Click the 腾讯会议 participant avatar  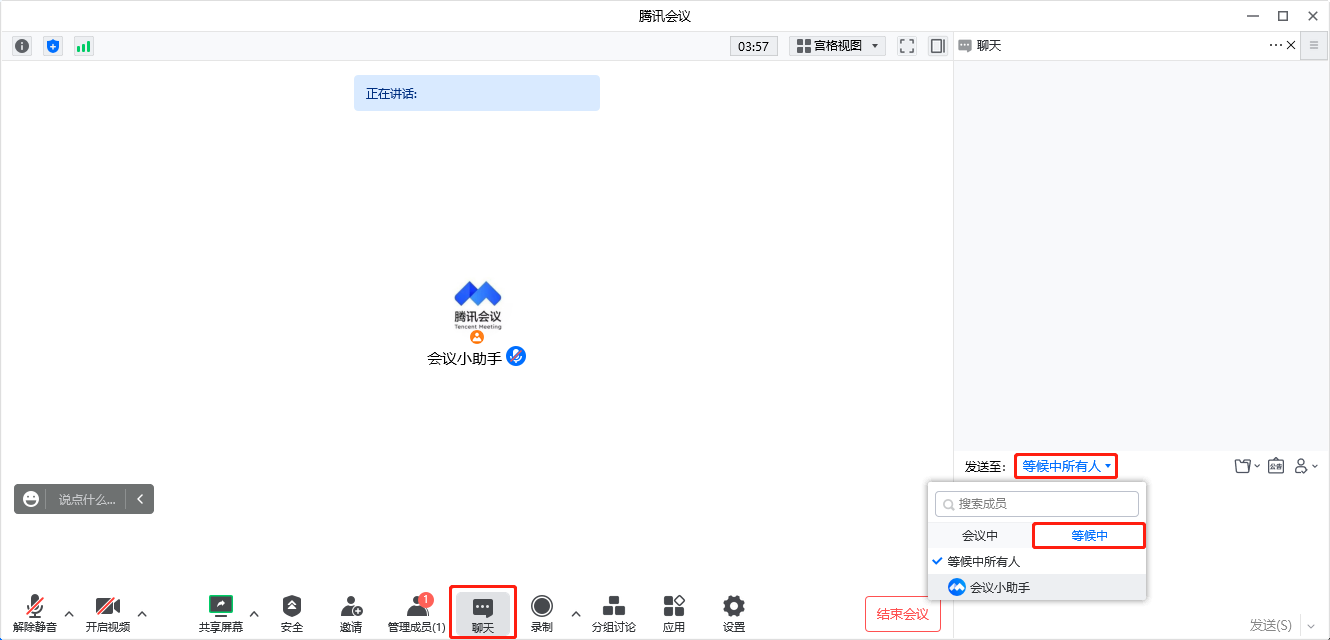tap(477, 305)
